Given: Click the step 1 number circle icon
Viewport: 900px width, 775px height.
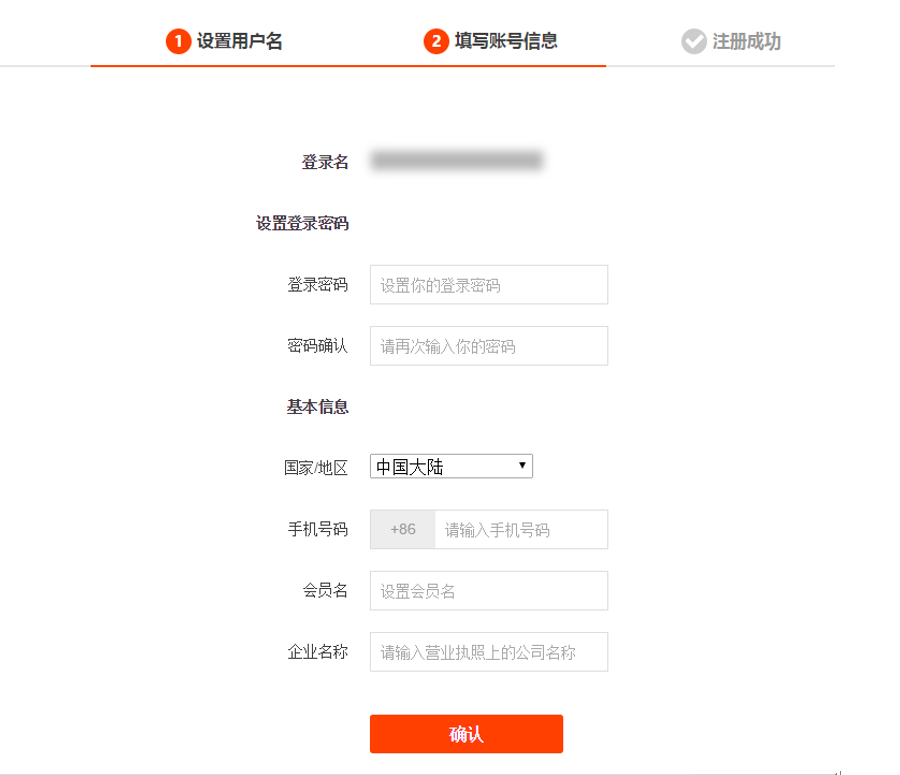Looking at the screenshot, I should 179,41.
